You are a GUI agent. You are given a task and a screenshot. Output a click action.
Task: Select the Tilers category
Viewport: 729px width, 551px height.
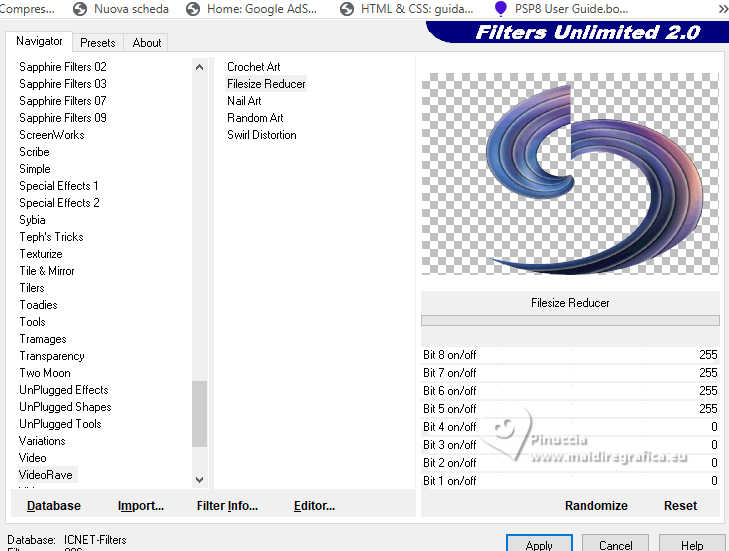[x=32, y=288]
